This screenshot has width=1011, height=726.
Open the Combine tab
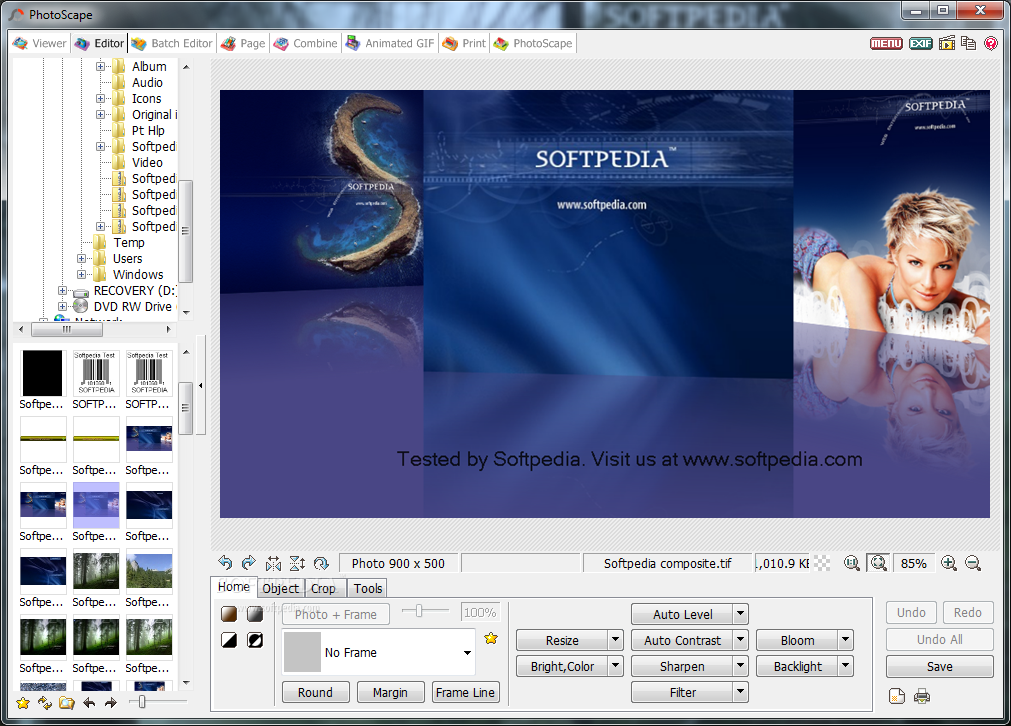coord(306,43)
